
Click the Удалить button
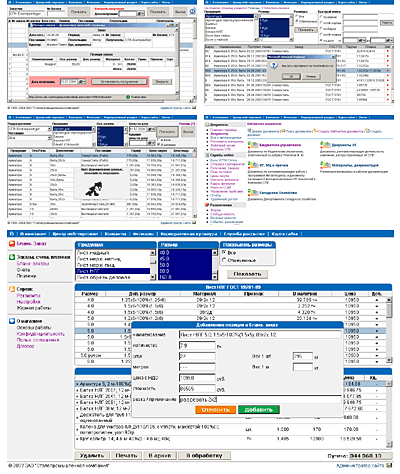pos(92,455)
